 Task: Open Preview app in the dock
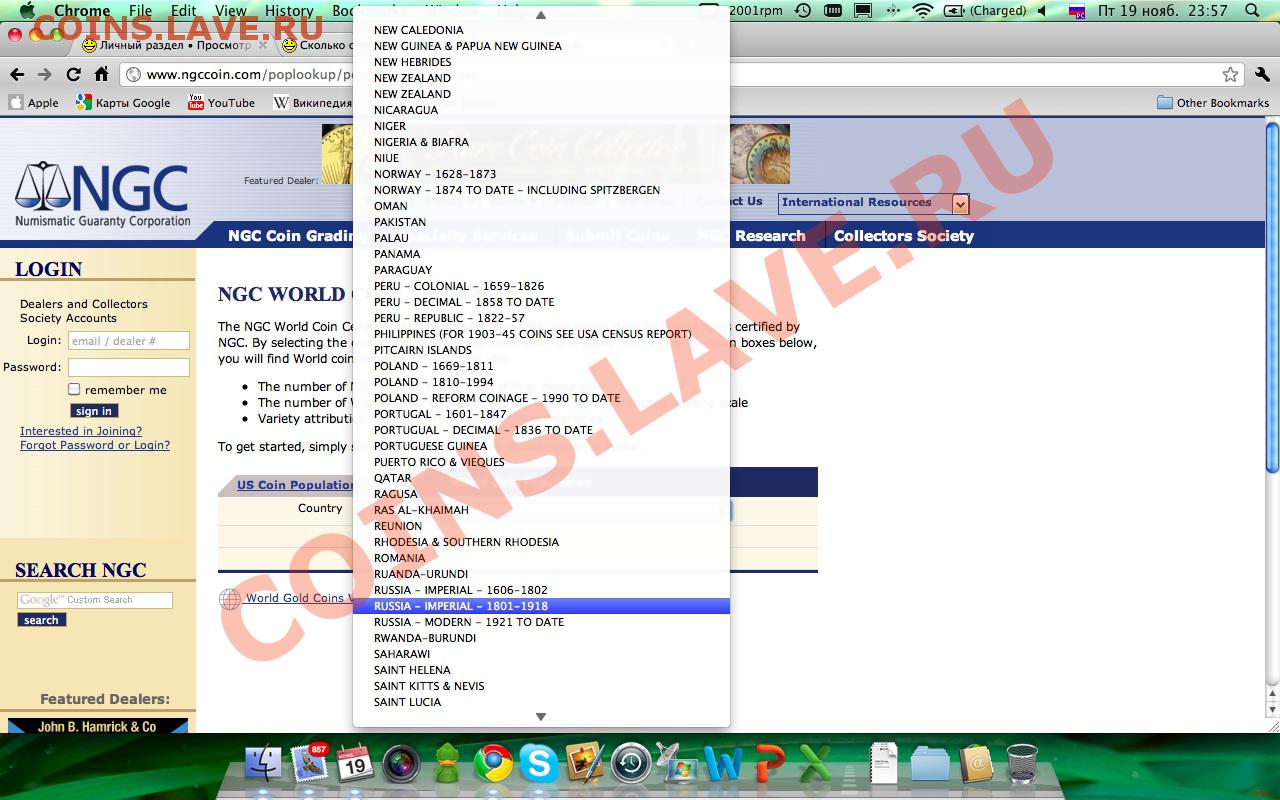(x=585, y=764)
